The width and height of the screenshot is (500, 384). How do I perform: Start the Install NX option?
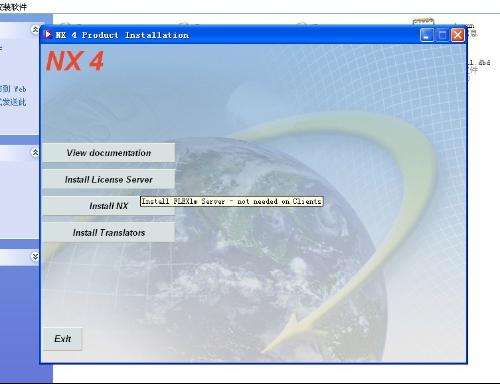click(109, 206)
